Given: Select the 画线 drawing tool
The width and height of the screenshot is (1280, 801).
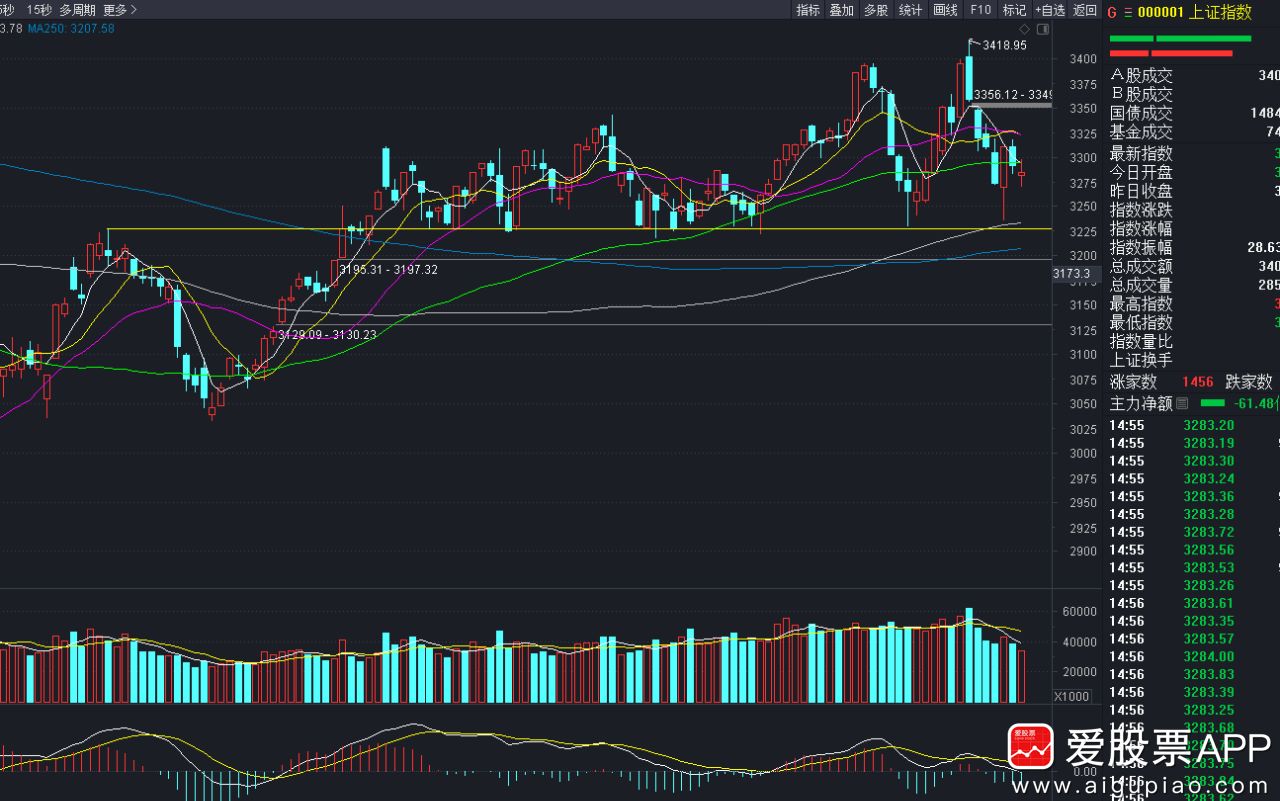Looking at the screenshot, I should (945, 10).
